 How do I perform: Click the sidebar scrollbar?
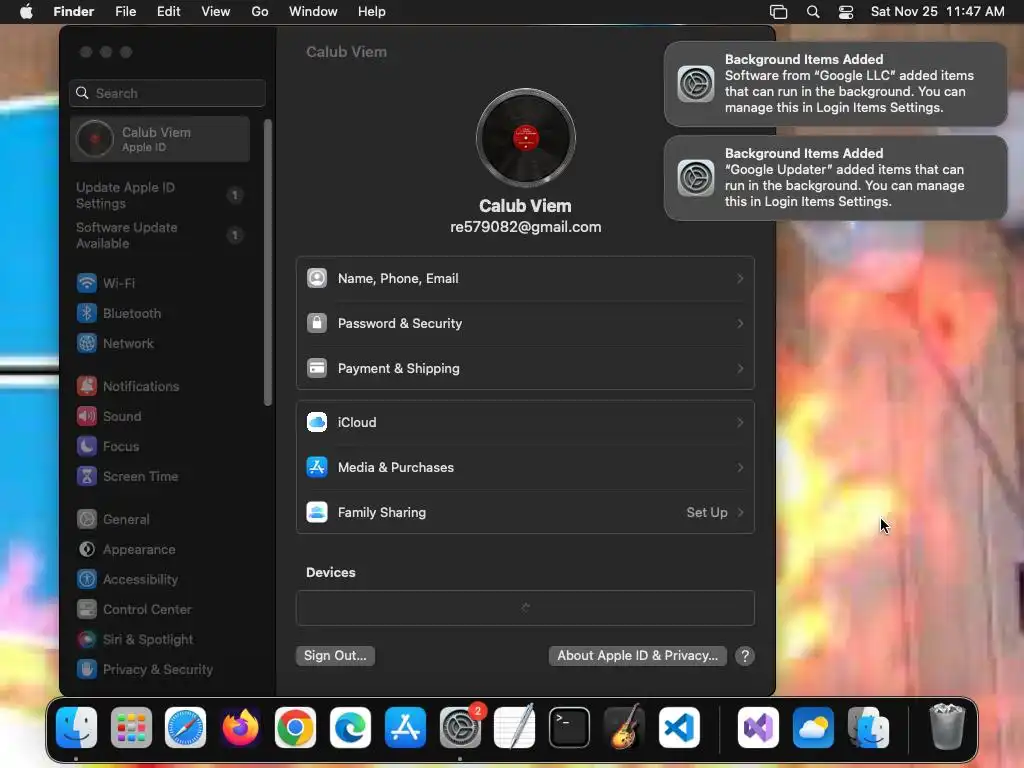(x=267, y=263)
